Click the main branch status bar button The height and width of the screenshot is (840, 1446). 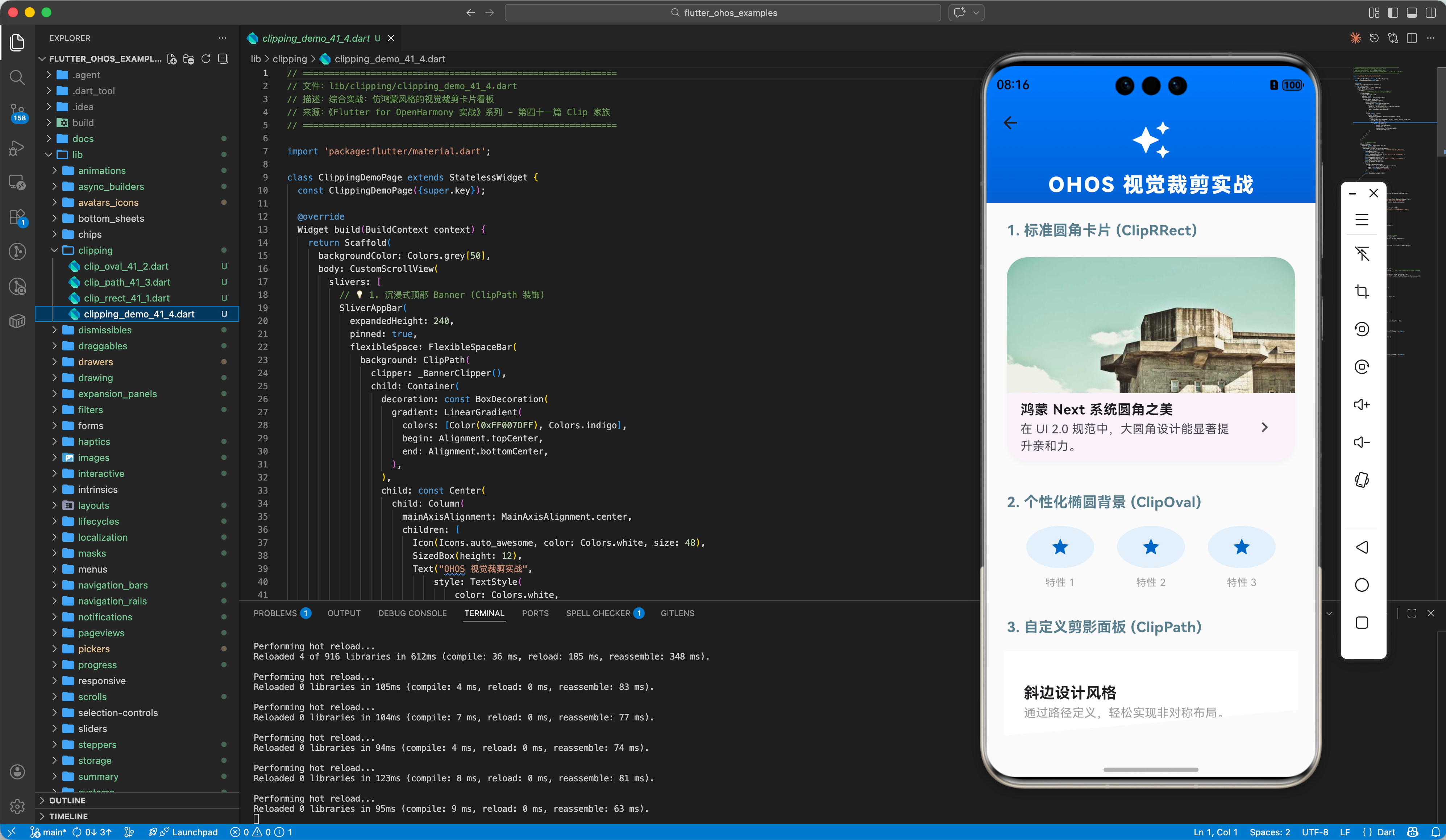(x=49, y=832)
